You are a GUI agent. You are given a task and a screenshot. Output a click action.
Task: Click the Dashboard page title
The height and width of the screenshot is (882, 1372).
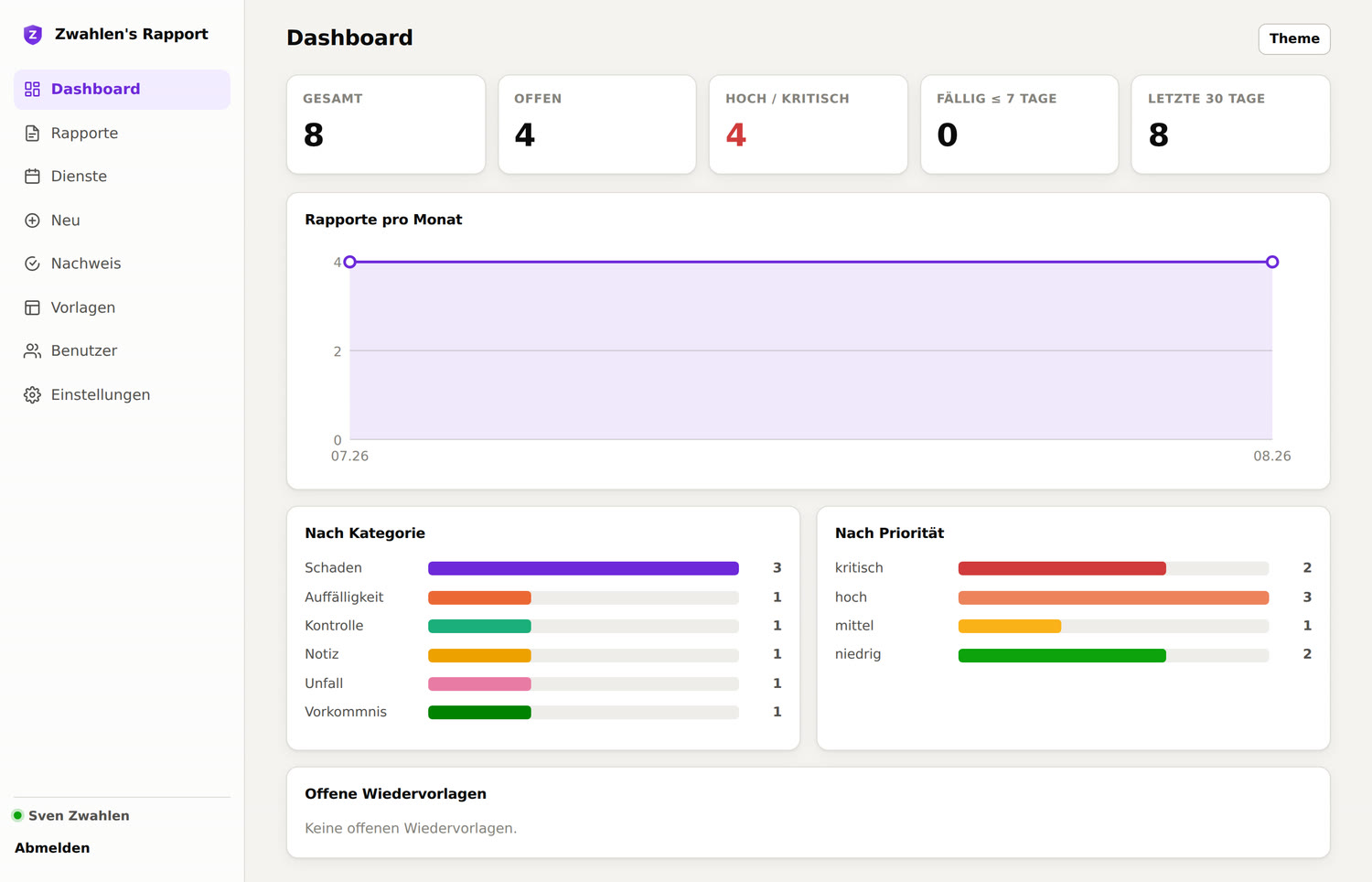[x=349, y=38]
